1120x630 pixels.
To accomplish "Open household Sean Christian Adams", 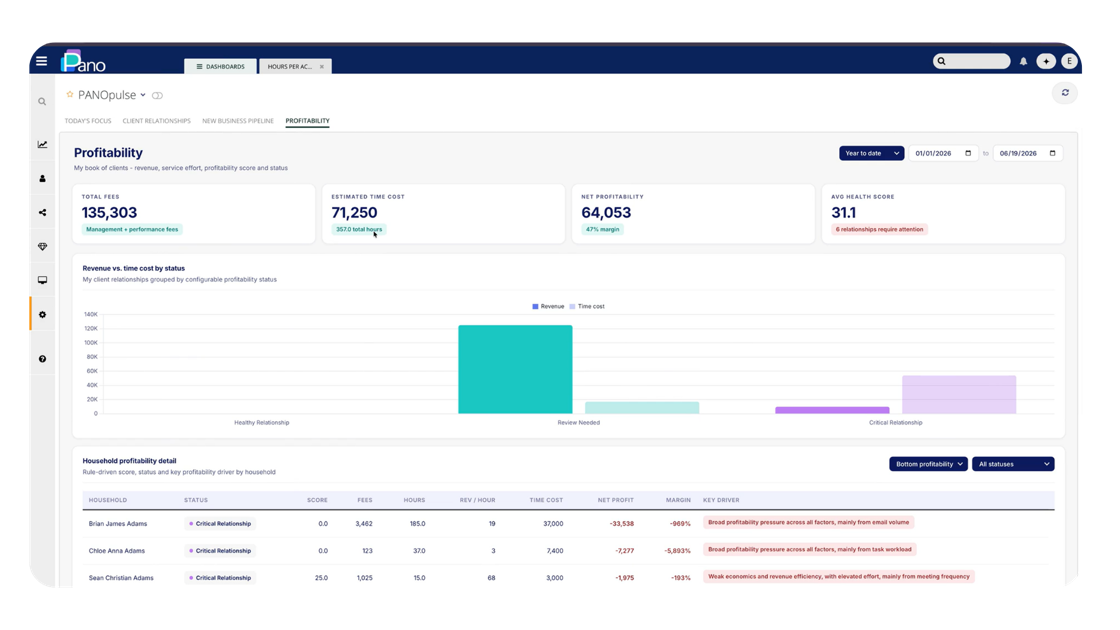I will point(121,578).
